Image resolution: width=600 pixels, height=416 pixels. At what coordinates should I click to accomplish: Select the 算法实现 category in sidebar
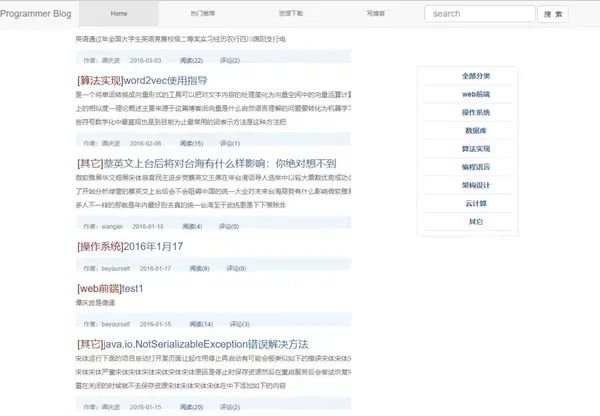tap(476, 148)
